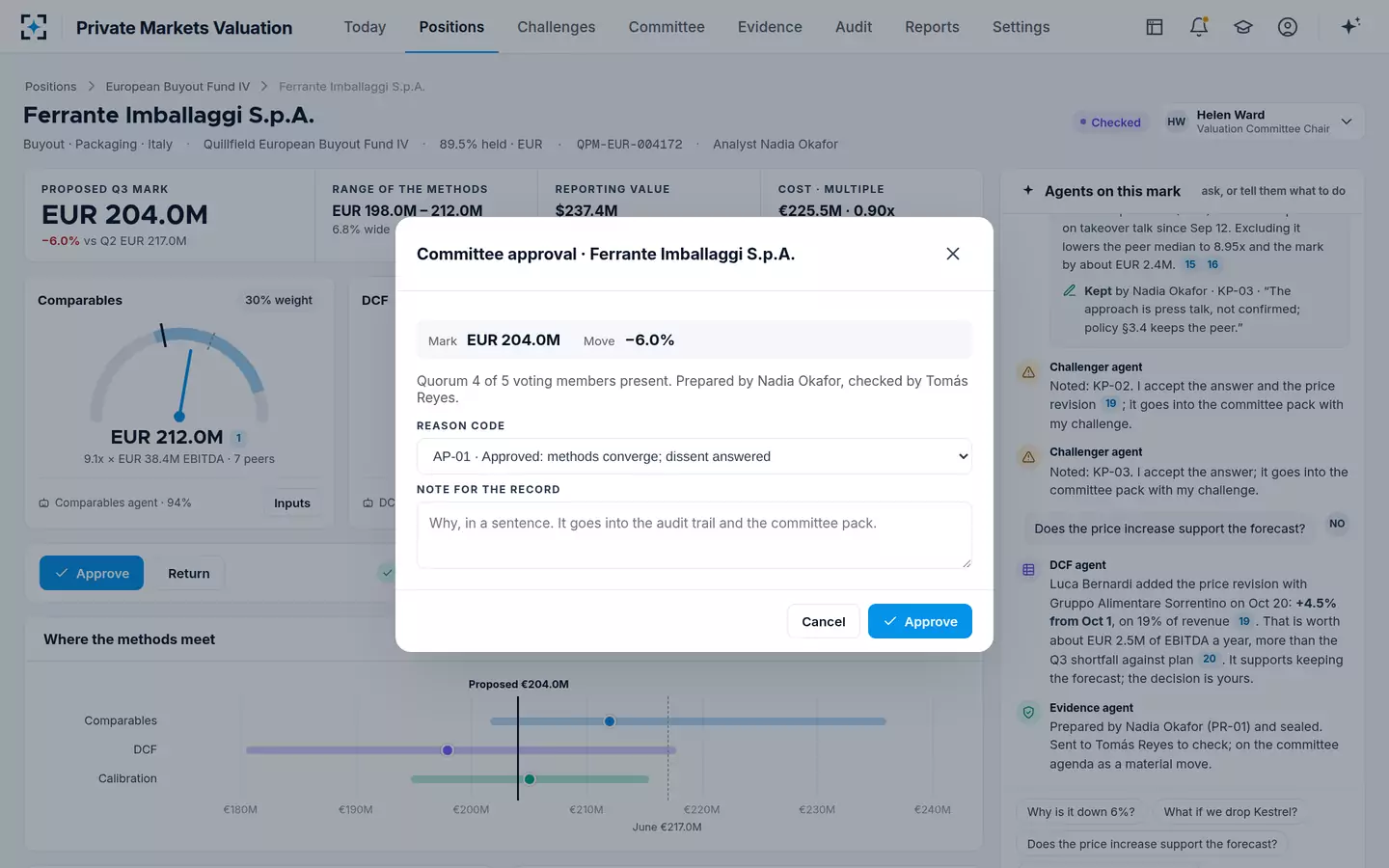Click Approve in the Committee approval dialog
This screenshot has width=1389, height=868.
[920, 621]
